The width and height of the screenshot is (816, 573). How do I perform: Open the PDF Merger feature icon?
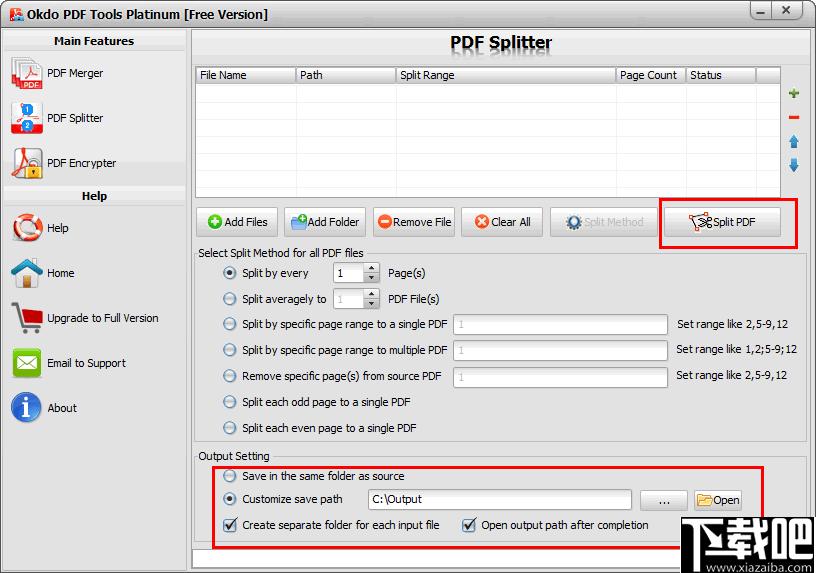click(x=27, y=73)
